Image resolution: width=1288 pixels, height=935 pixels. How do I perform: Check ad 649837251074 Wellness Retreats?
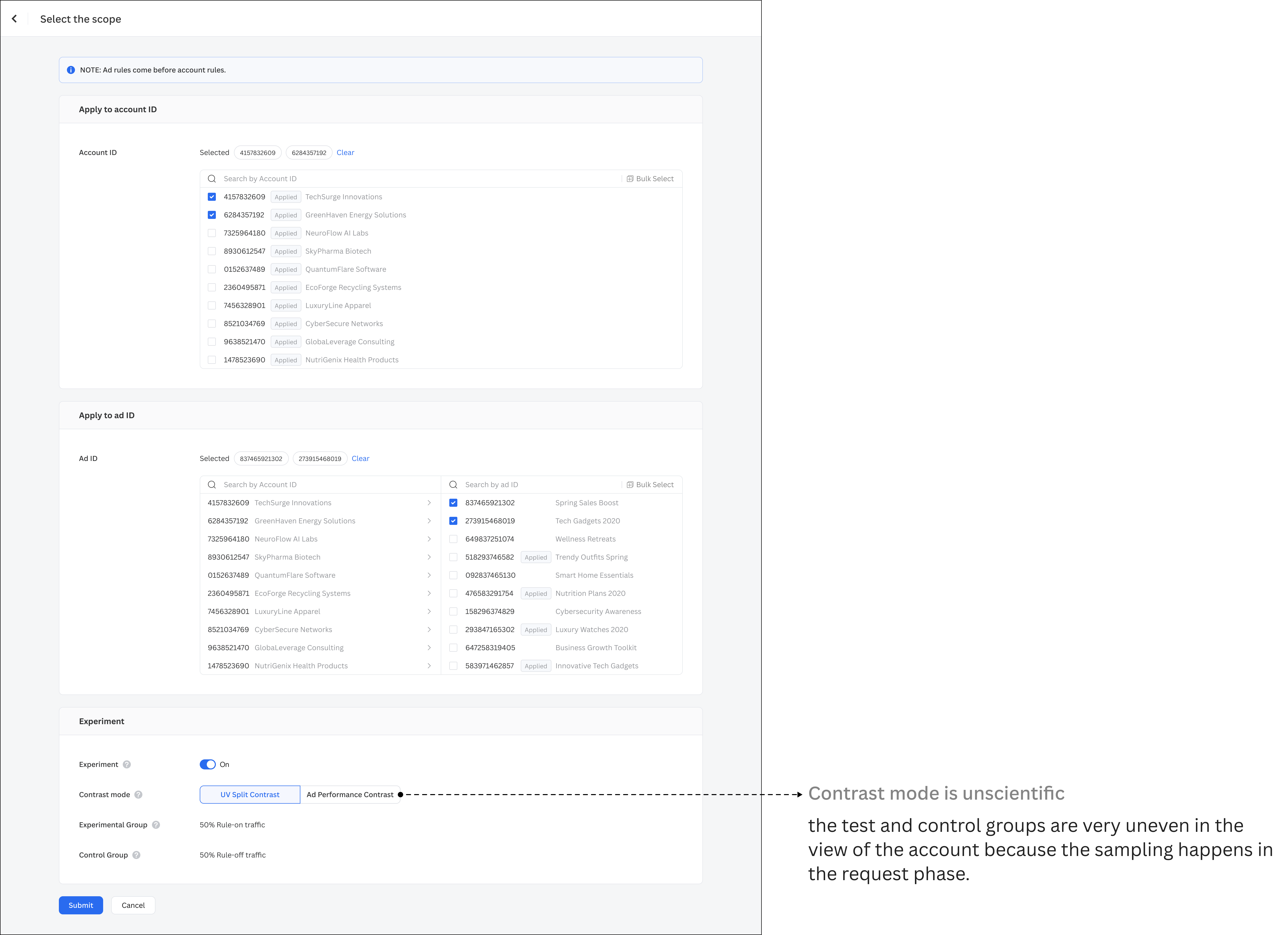click(x=453, y=539)
